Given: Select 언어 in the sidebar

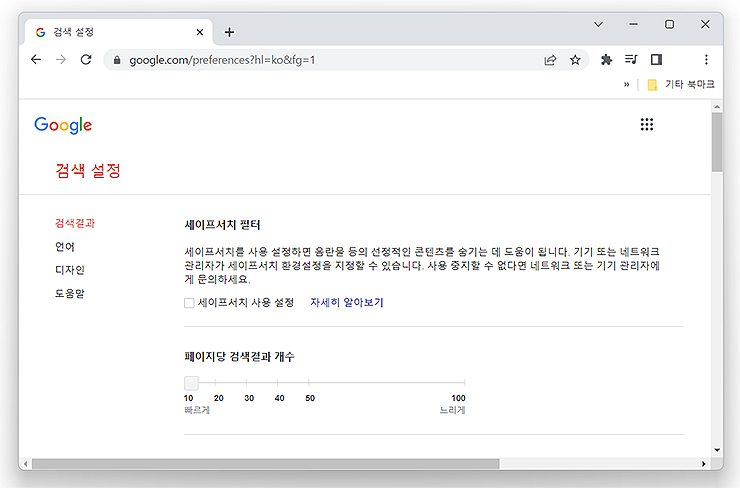Looking at the screenshot, I should (x=65, y=247).
